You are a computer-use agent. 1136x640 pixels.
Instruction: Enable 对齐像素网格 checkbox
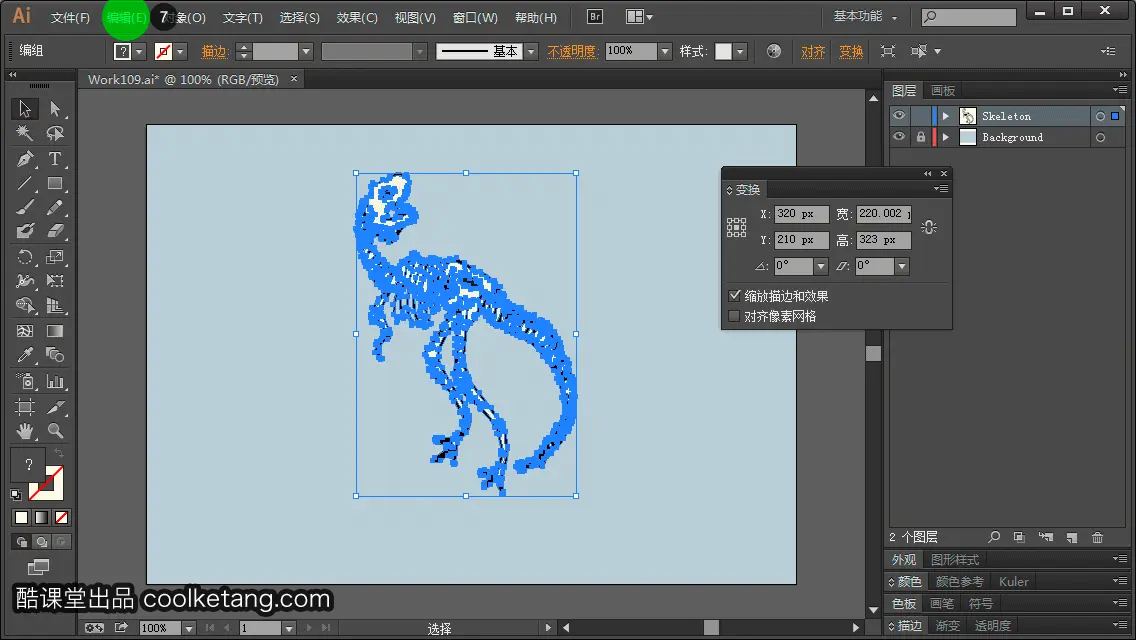tap(735, 316)
